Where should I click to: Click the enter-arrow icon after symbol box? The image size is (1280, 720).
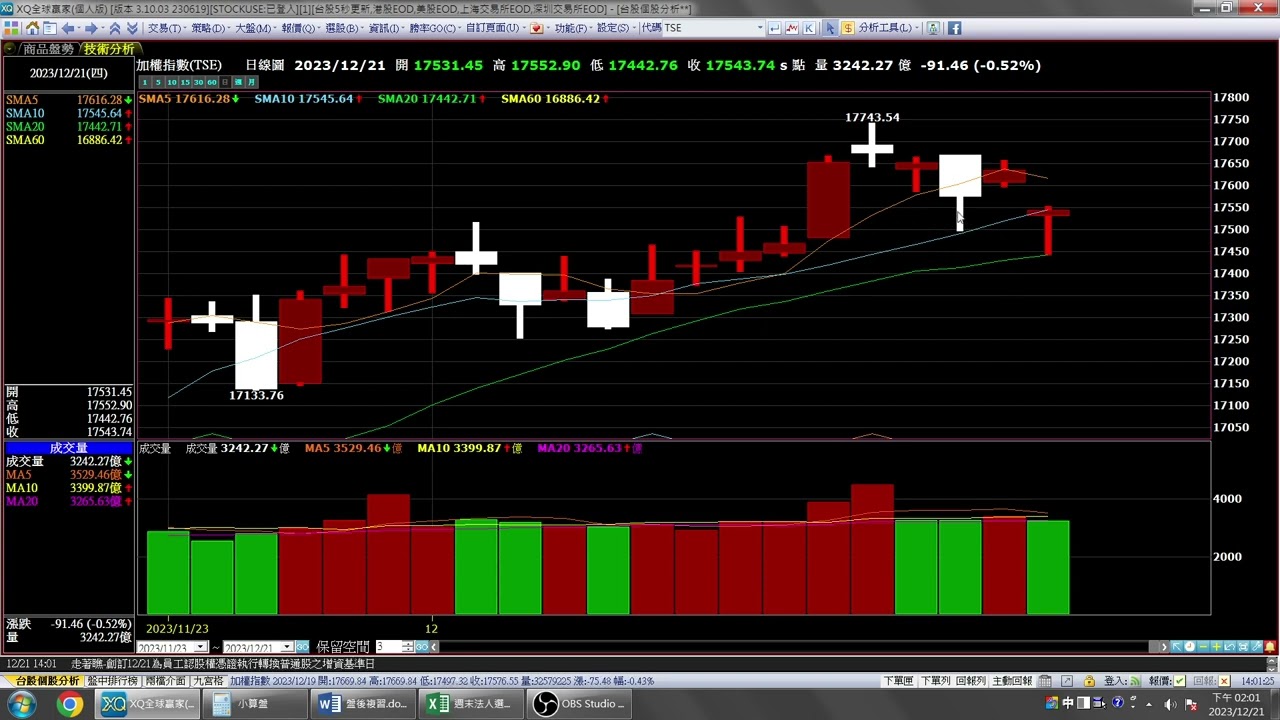[774, 28]
